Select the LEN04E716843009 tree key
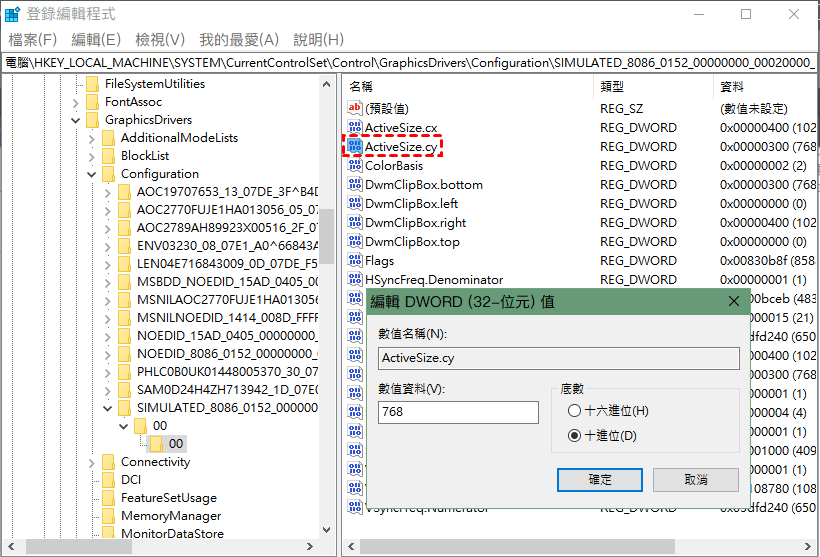The height and width of the screenshot is (557, 820). click(x=227, y=264)
